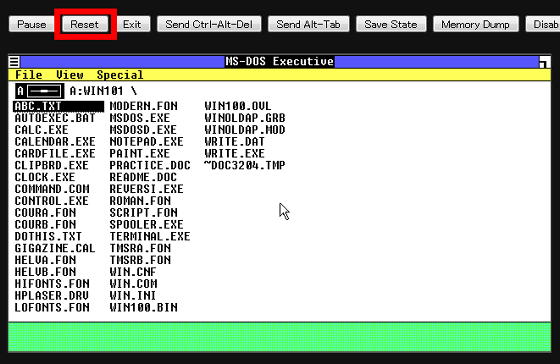Viewport: 560px width, 364px height.
Task: Click the Save State button
Action: 391,24
